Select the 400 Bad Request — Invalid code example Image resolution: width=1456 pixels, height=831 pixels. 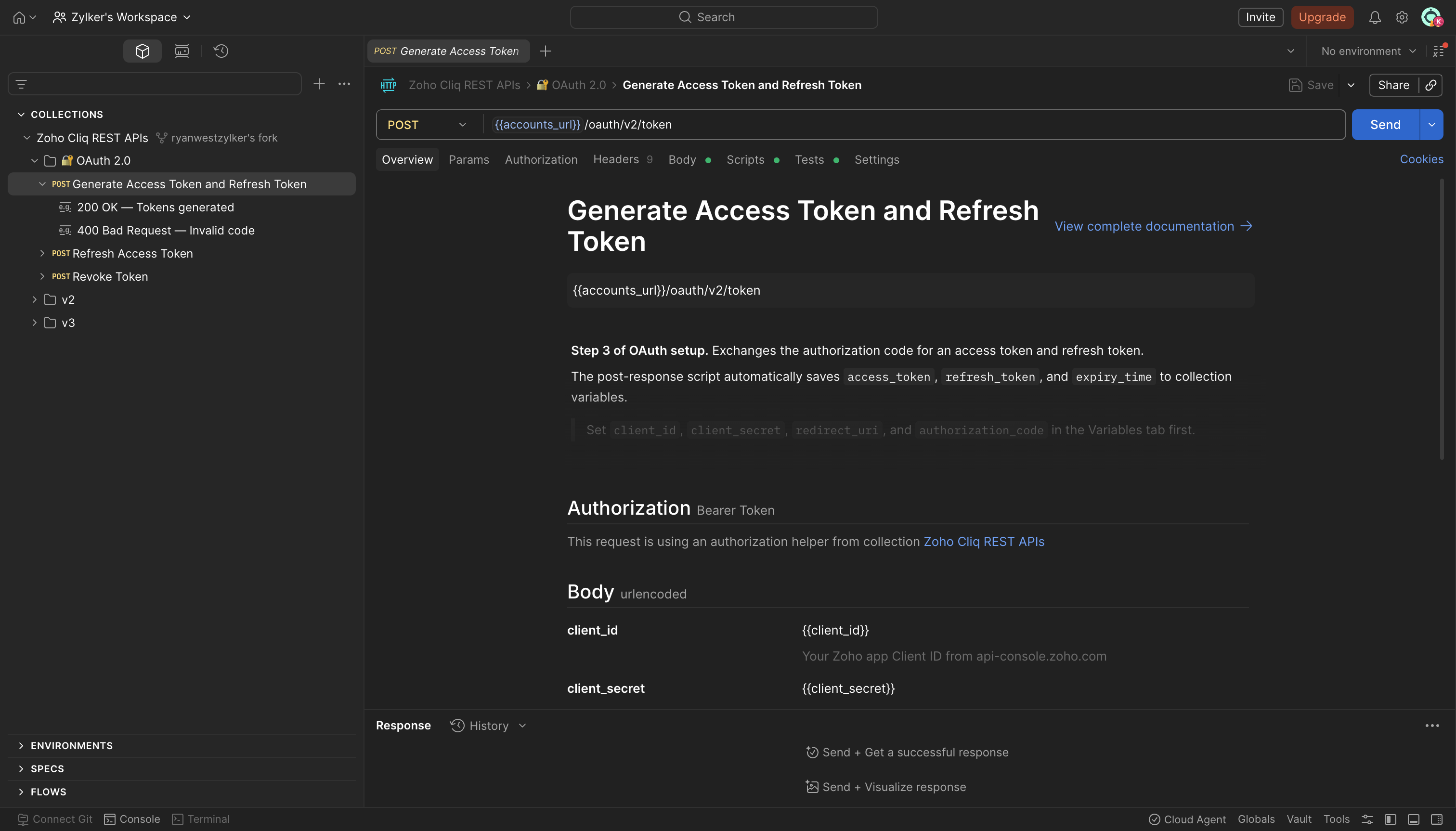pos(166,230)
